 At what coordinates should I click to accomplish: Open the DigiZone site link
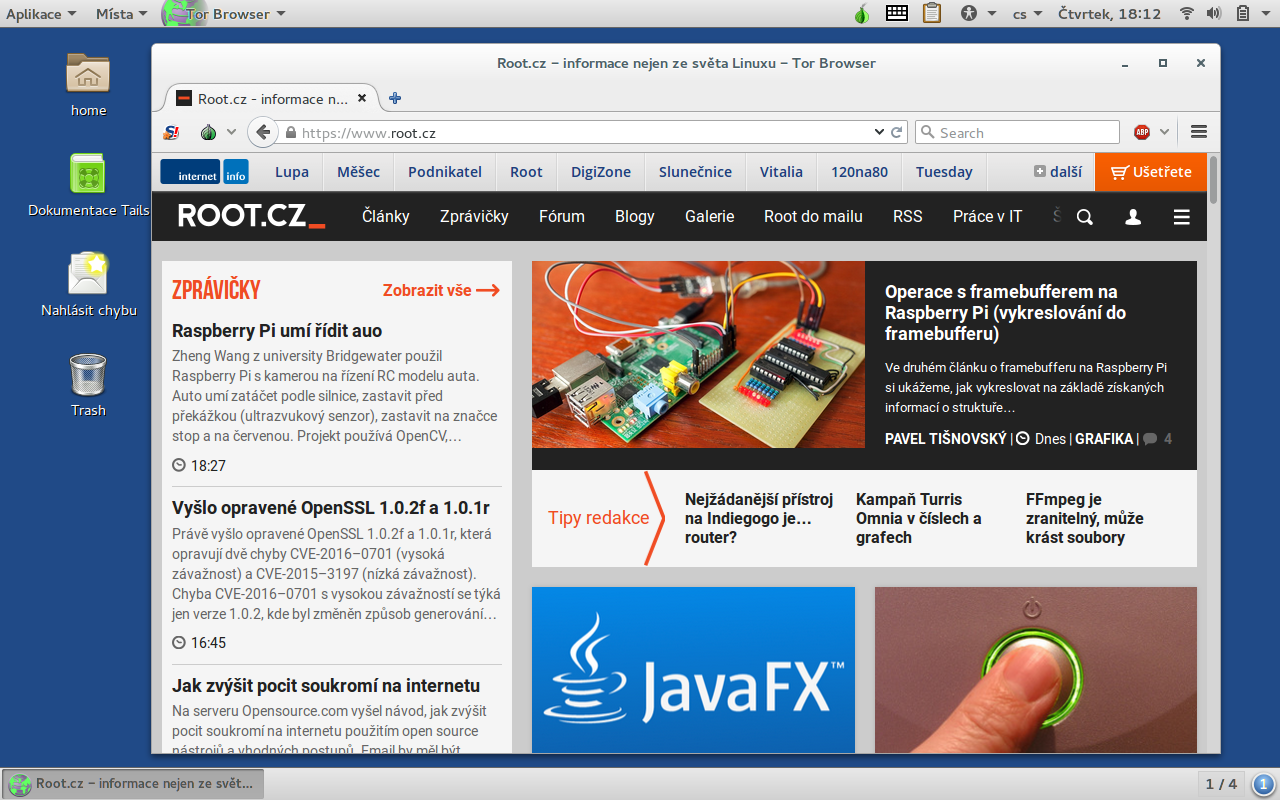coord(601,172)
